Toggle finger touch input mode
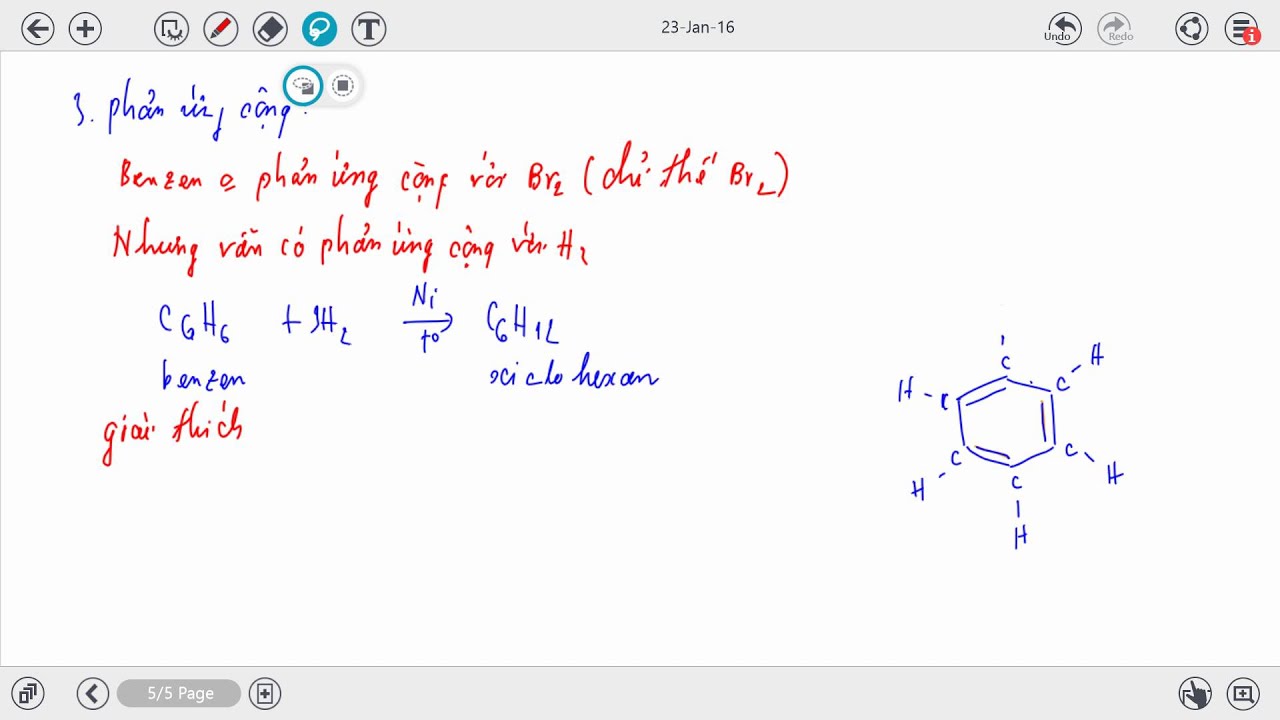Screen dimensions: 1280x720 [1195, 693]
